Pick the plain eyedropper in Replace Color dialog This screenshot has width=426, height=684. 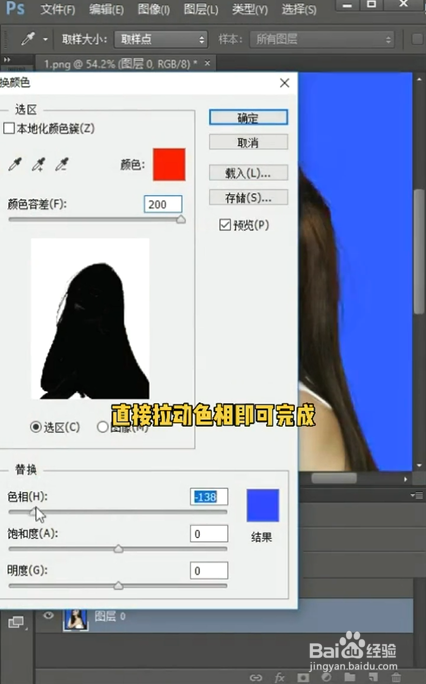point(15,165)
